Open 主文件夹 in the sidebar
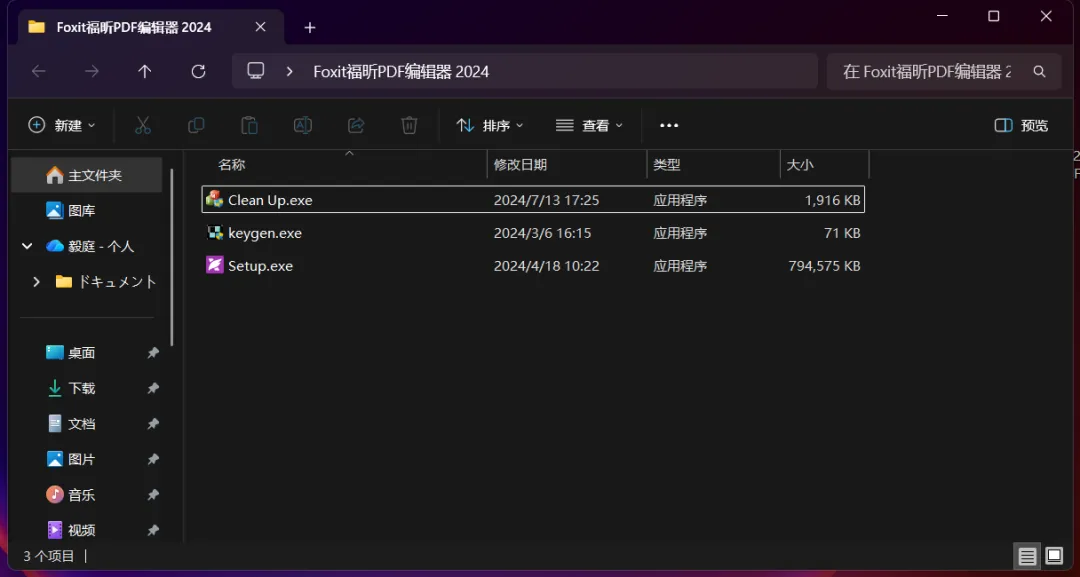 (x=87, y=175)
